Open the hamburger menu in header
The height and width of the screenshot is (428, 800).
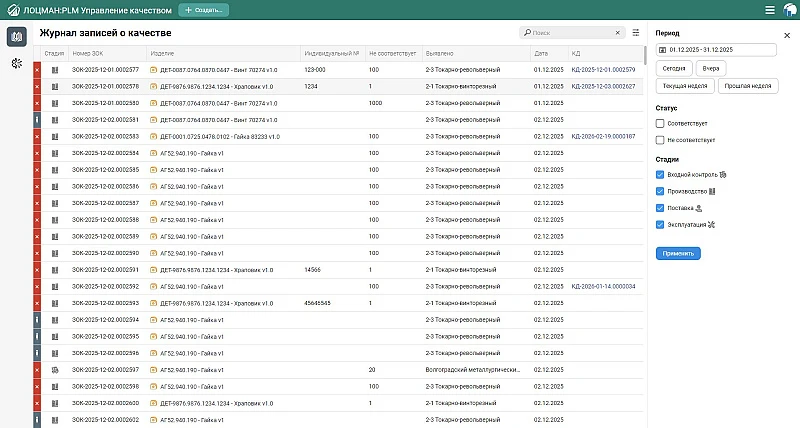click(x=769, y=10)
